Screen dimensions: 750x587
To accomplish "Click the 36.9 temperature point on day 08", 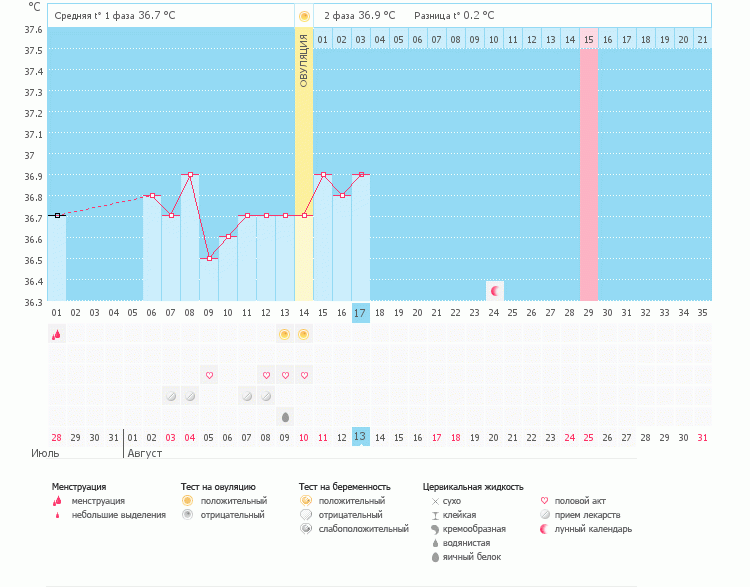I will click(x=190, y=174).
